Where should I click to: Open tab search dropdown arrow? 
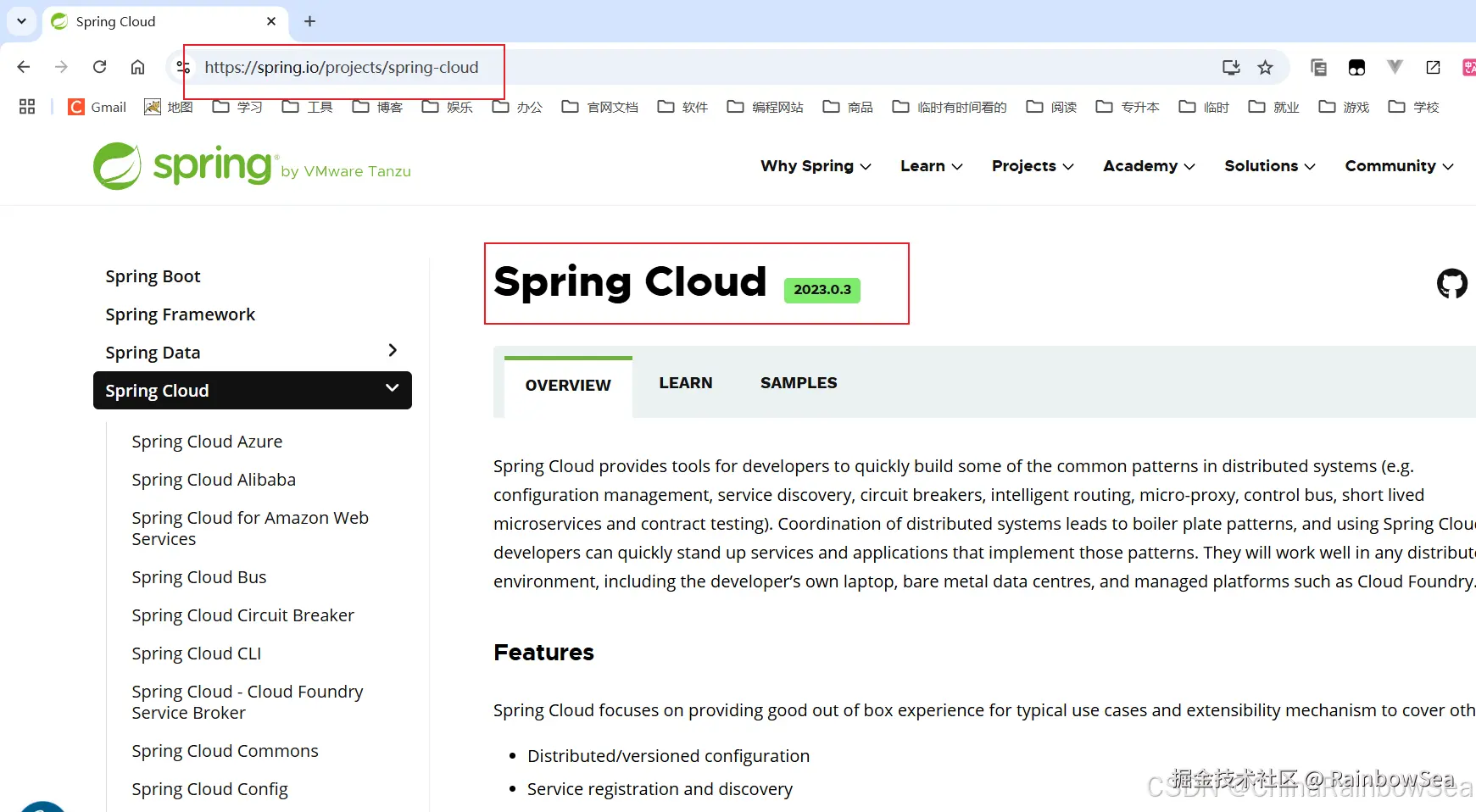click(x=21, y=21)
